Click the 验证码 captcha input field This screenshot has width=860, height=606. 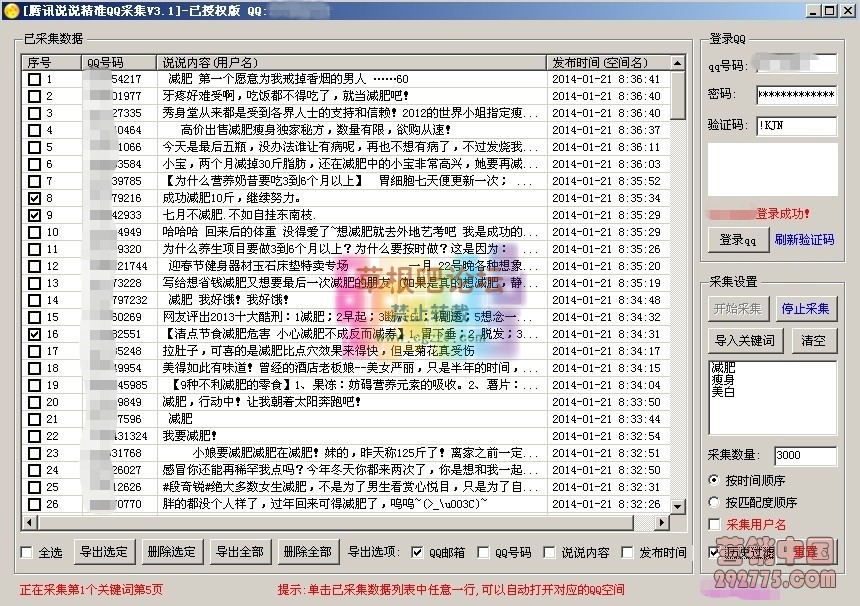point(797,126)
